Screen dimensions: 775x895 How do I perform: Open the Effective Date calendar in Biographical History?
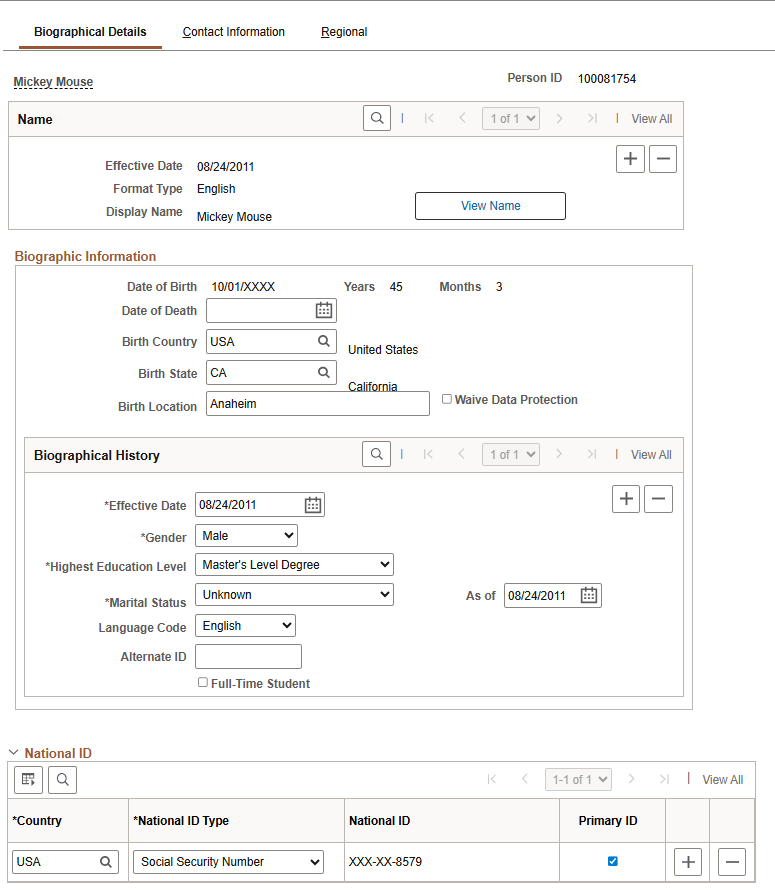313,505
